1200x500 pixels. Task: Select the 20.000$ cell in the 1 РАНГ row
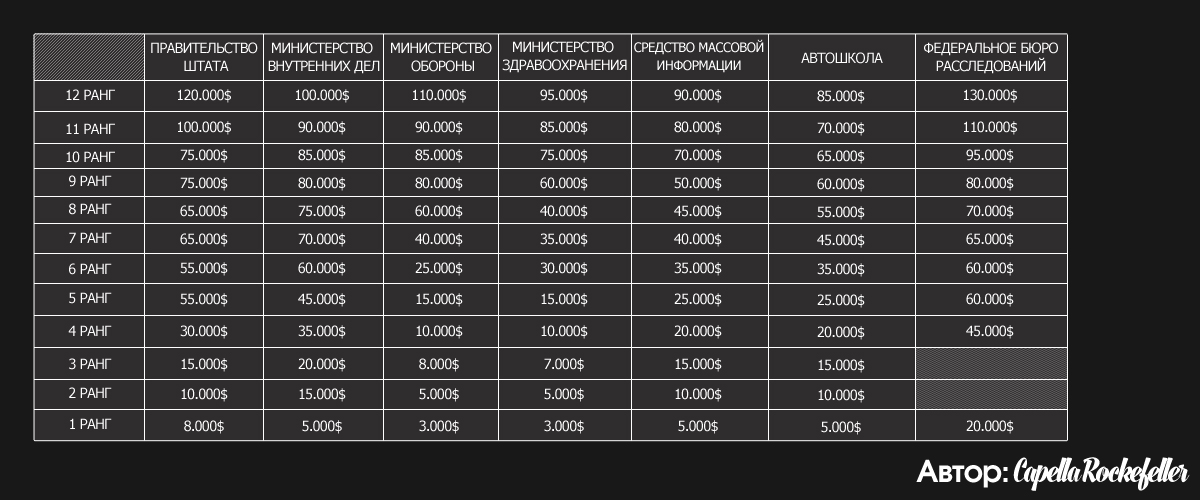point(990,426)
